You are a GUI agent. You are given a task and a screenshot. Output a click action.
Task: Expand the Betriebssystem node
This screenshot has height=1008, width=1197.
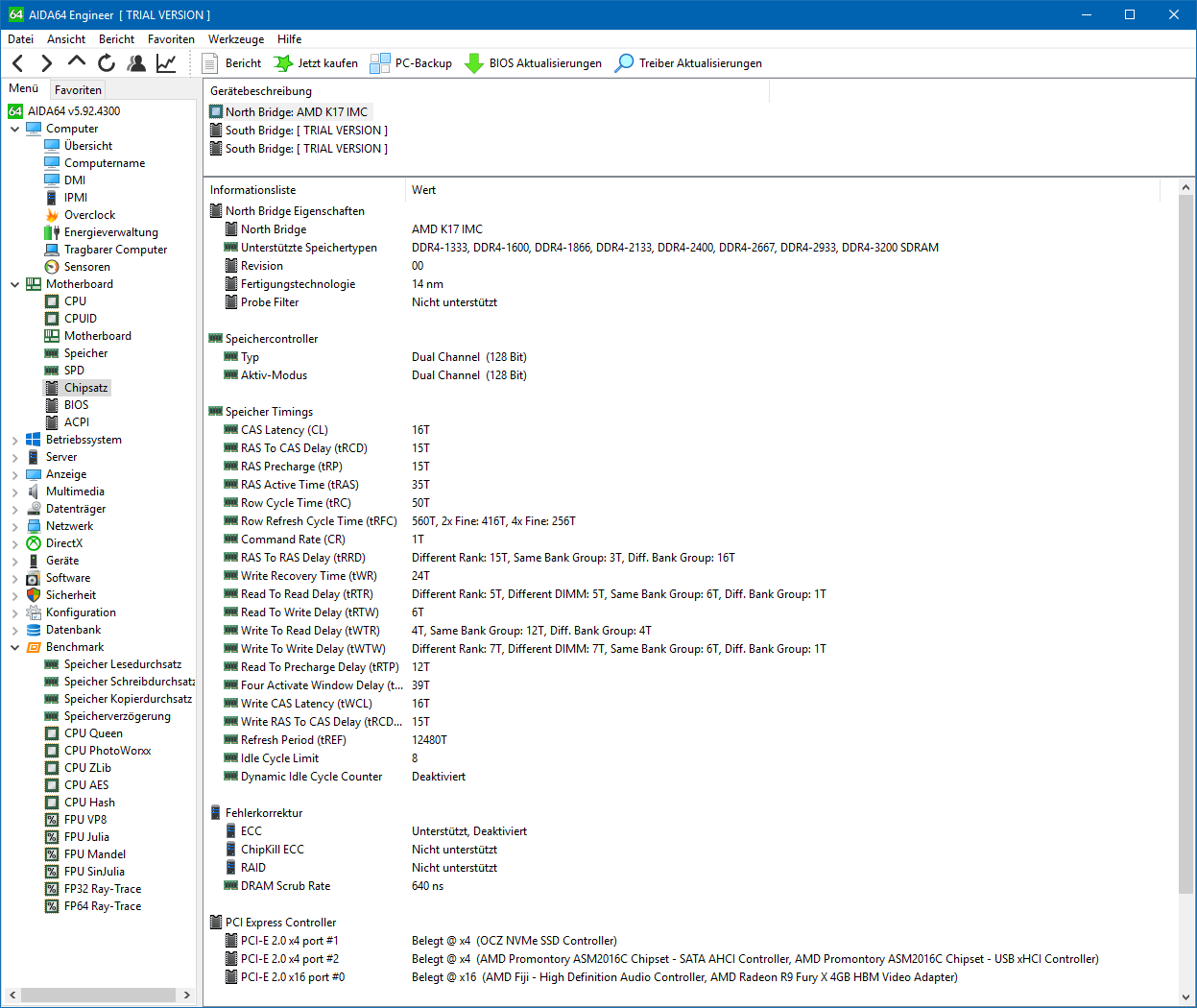click(x=14, y=440)
